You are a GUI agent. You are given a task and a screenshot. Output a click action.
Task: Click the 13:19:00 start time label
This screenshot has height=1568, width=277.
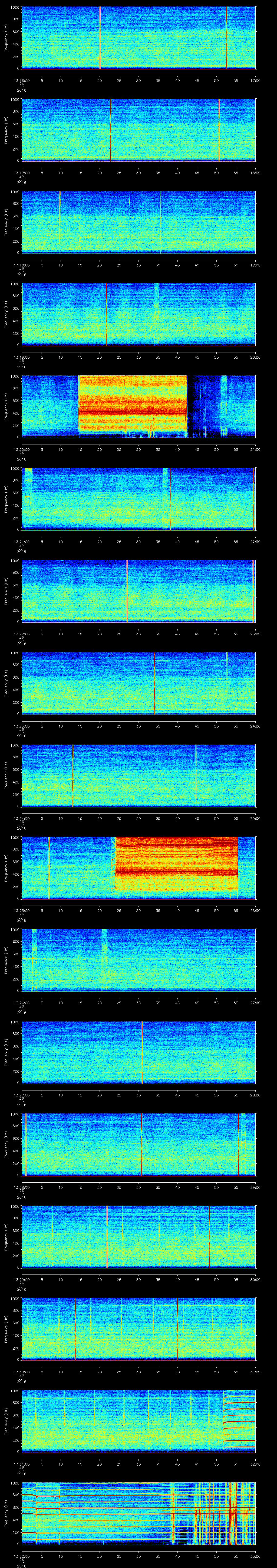click(21, 357)
